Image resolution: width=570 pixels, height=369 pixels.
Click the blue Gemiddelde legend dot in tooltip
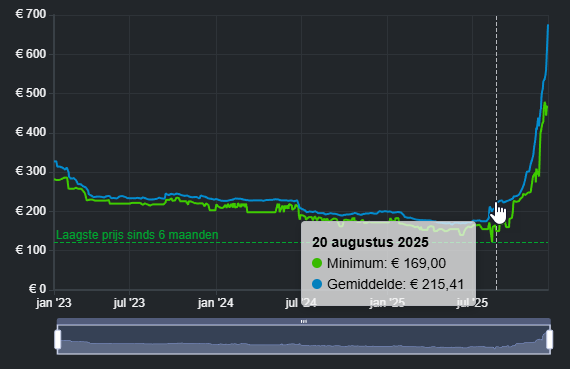[317, 284]
